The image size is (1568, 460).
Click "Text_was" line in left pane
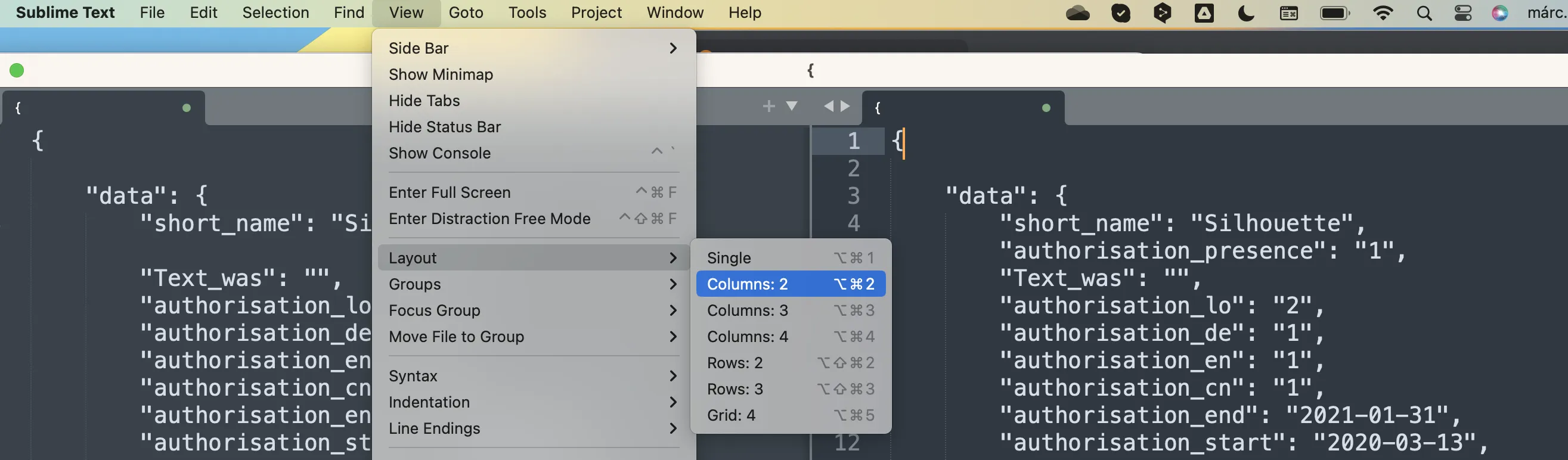(241, 278)
